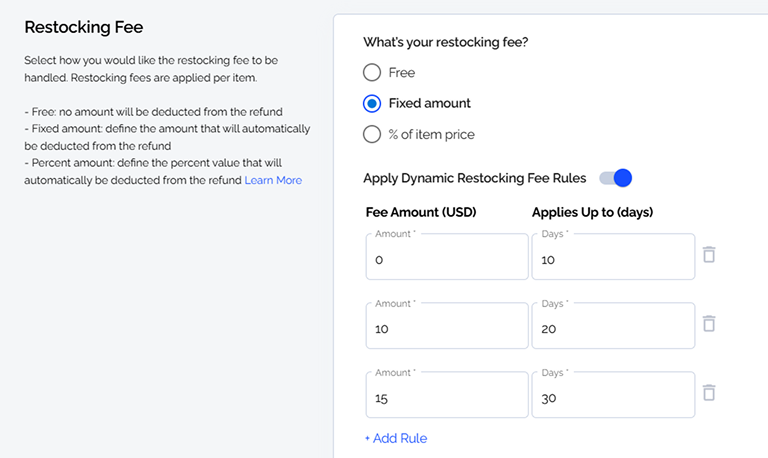Choose the % of item price option

pos(372,134)
